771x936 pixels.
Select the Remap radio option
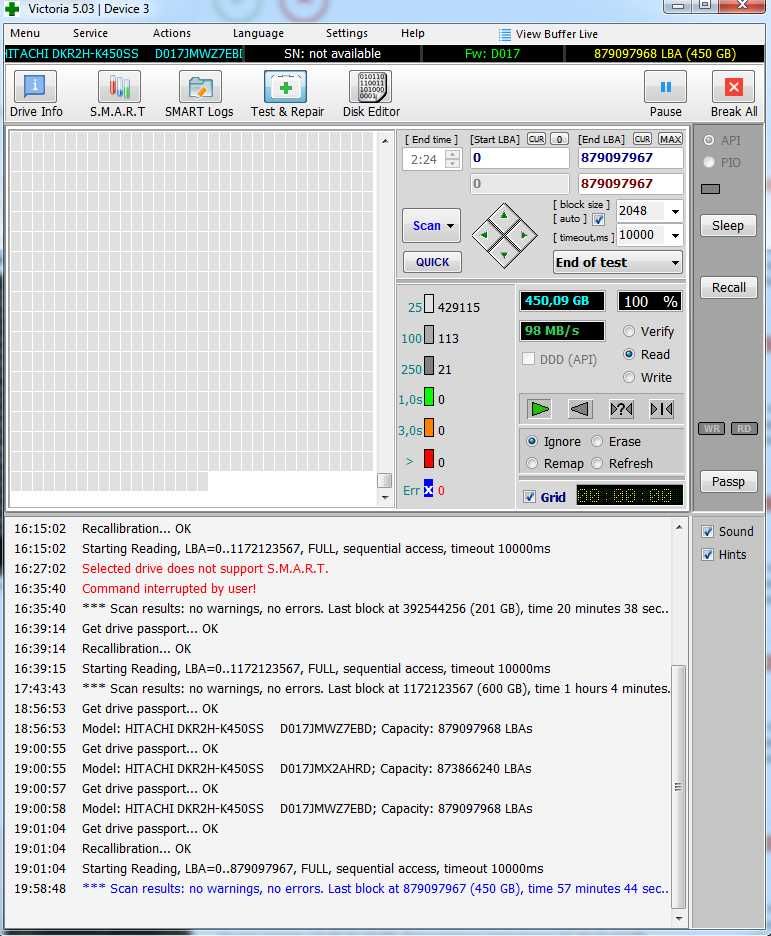[532, 463]
